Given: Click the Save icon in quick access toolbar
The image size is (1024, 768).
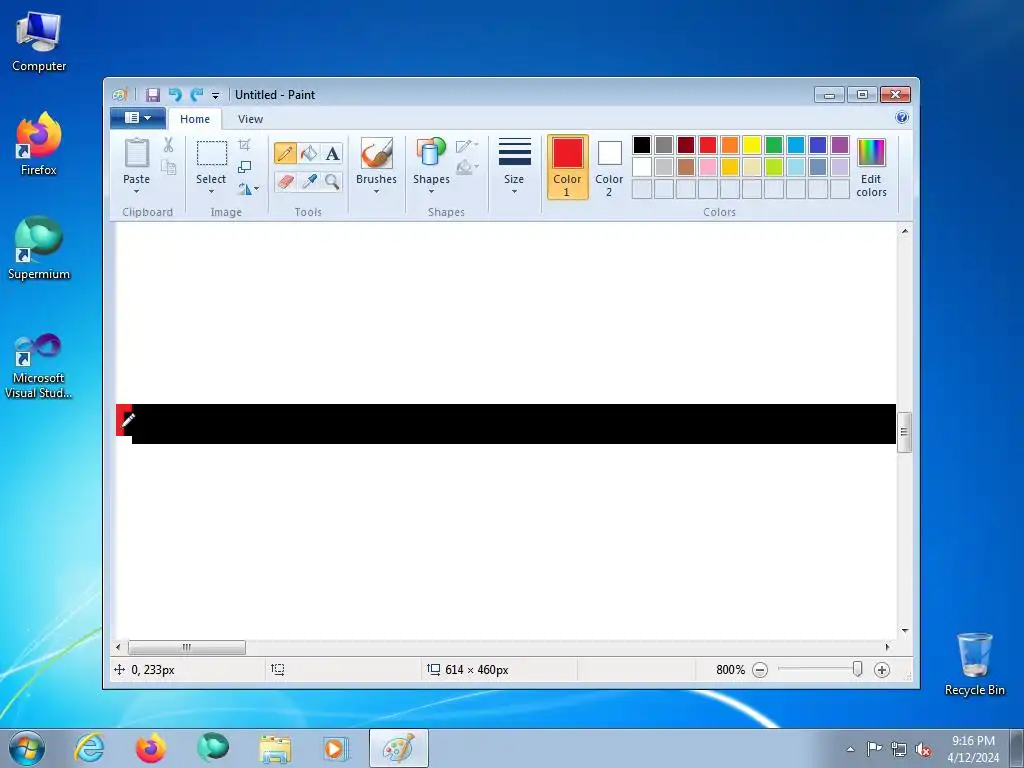Looking at the screenshot, I should tap(153, 95).
